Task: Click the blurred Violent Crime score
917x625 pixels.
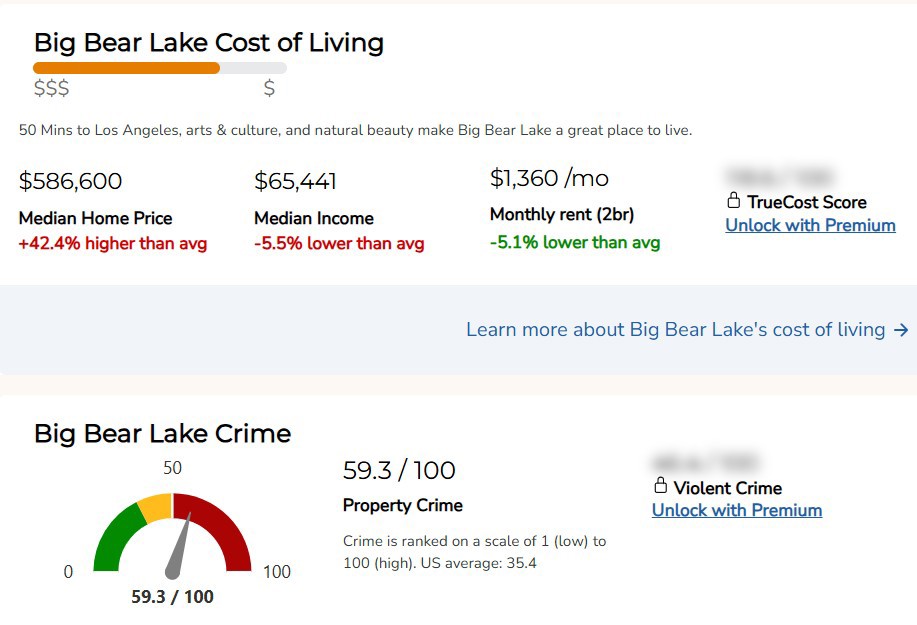Action: coord(705,462)
